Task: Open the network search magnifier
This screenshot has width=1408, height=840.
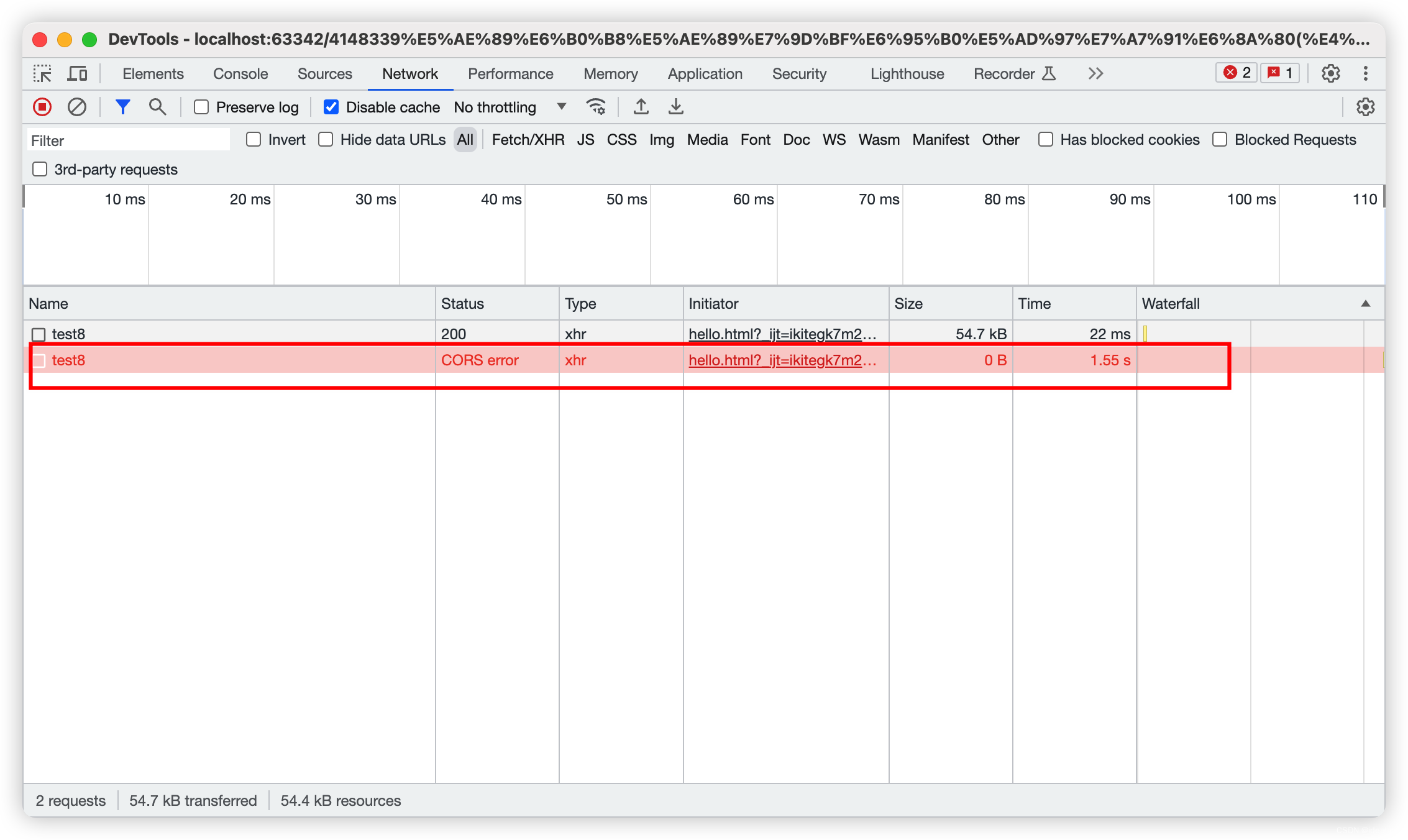Action: [157, 107]
